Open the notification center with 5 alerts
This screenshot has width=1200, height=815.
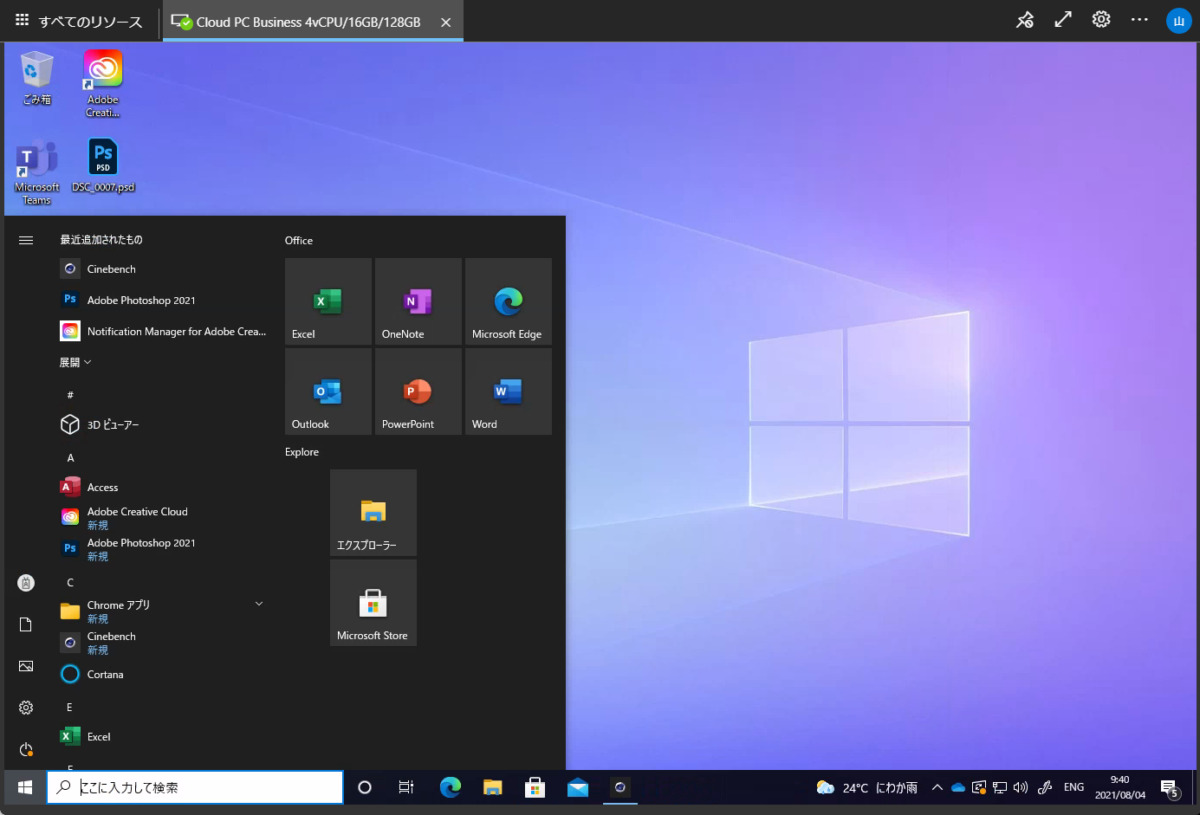(x=1170, y=788)
